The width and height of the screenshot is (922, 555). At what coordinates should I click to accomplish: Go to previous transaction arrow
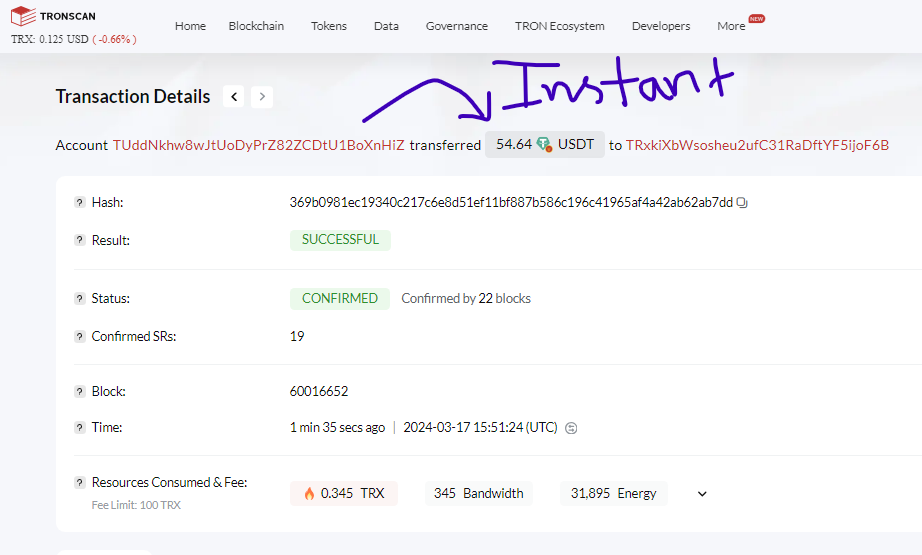point(233,96)
